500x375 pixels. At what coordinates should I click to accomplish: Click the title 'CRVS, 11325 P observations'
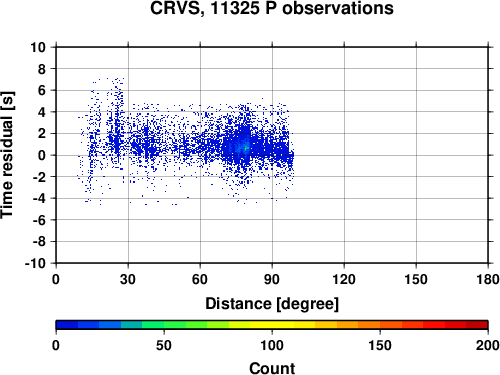pos(272,8)
